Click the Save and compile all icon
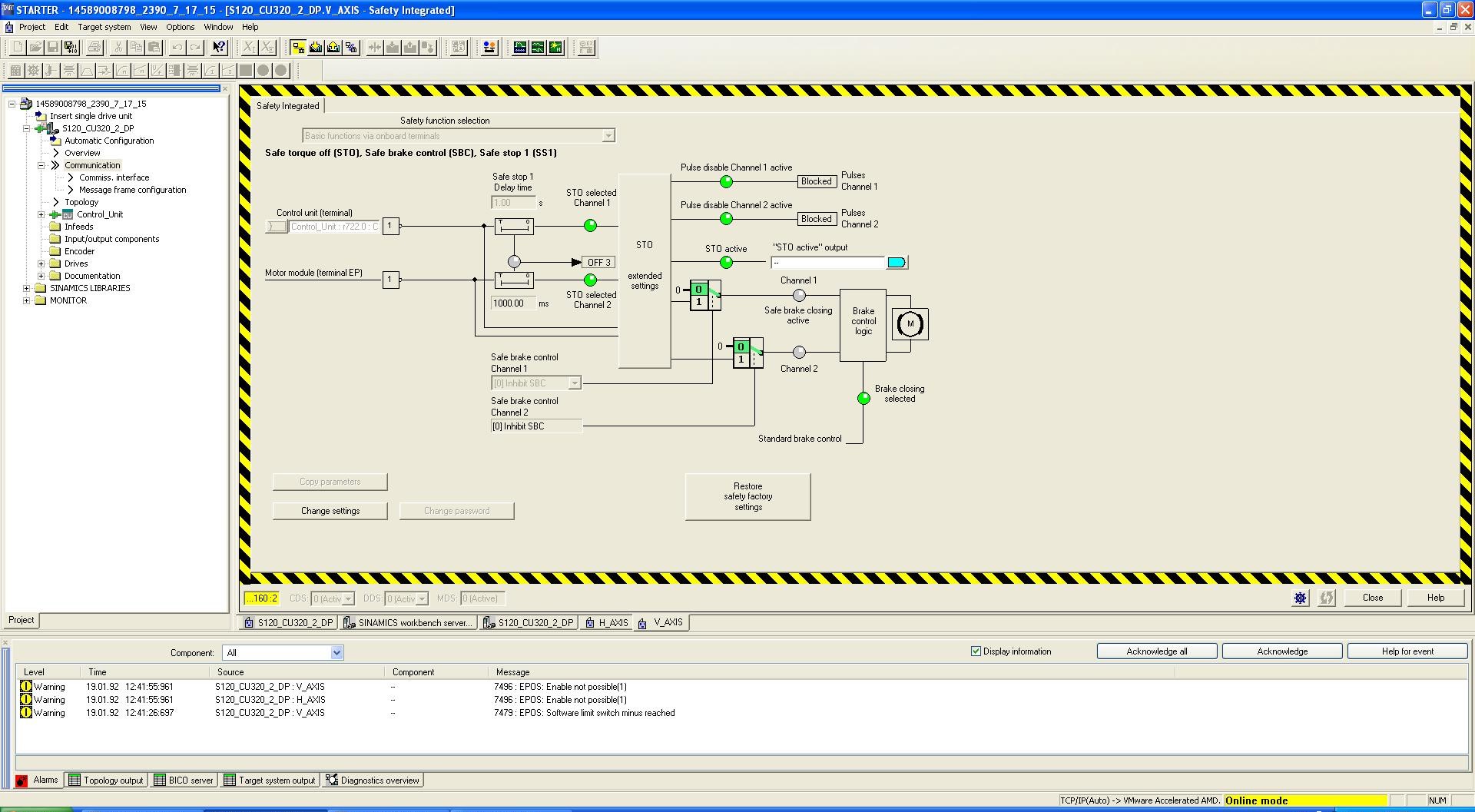The height and width of the screenshot is (812, 1475). (x=71, y=48)
